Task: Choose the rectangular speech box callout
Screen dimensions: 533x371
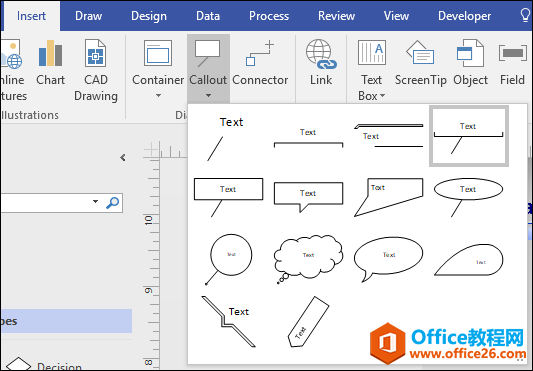Action: click(x=308, y=197)
